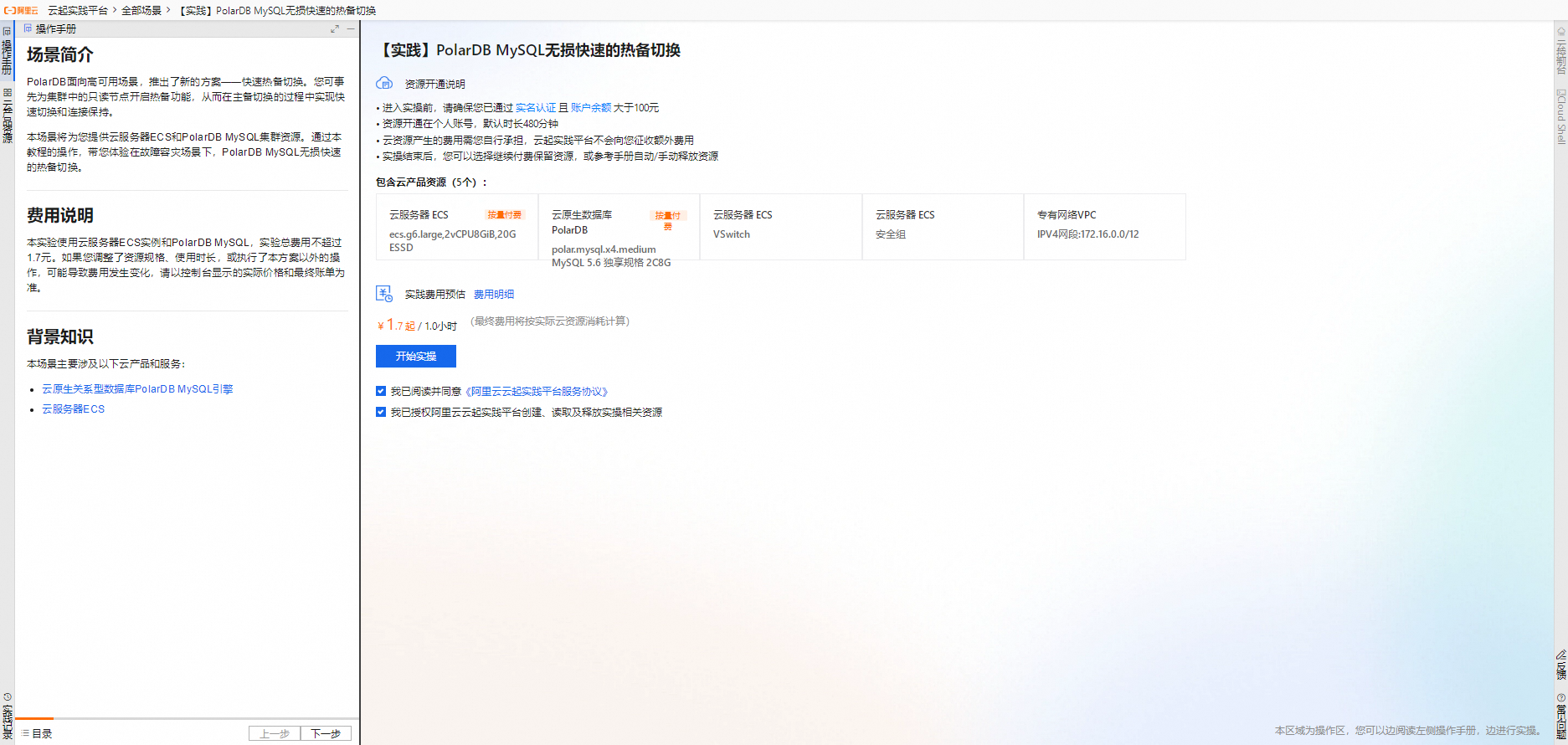This screenshot has height=745, width=1568.
Task: Click the cost estimate icon beside 实践费用预估
Action: (x=384, y=294)
